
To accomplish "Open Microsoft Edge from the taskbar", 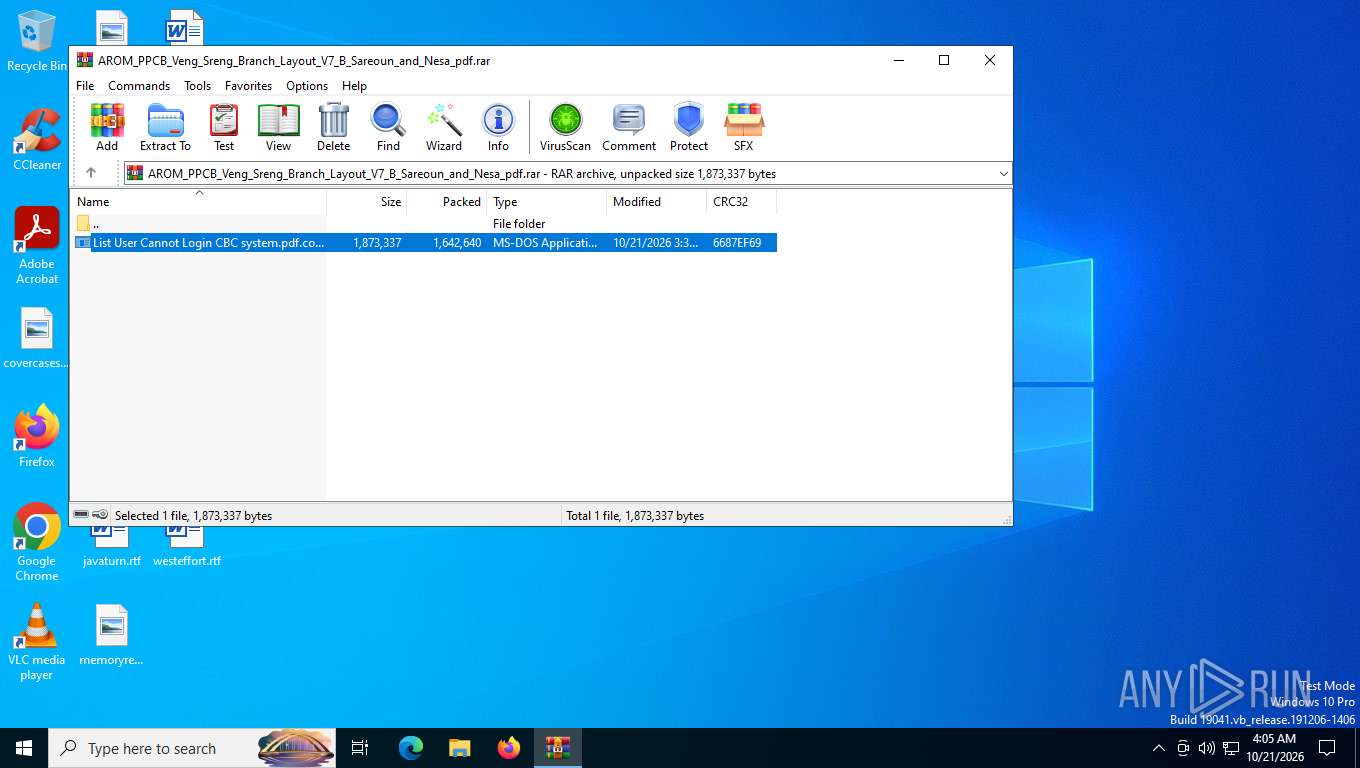I will (x=411, y=748).
